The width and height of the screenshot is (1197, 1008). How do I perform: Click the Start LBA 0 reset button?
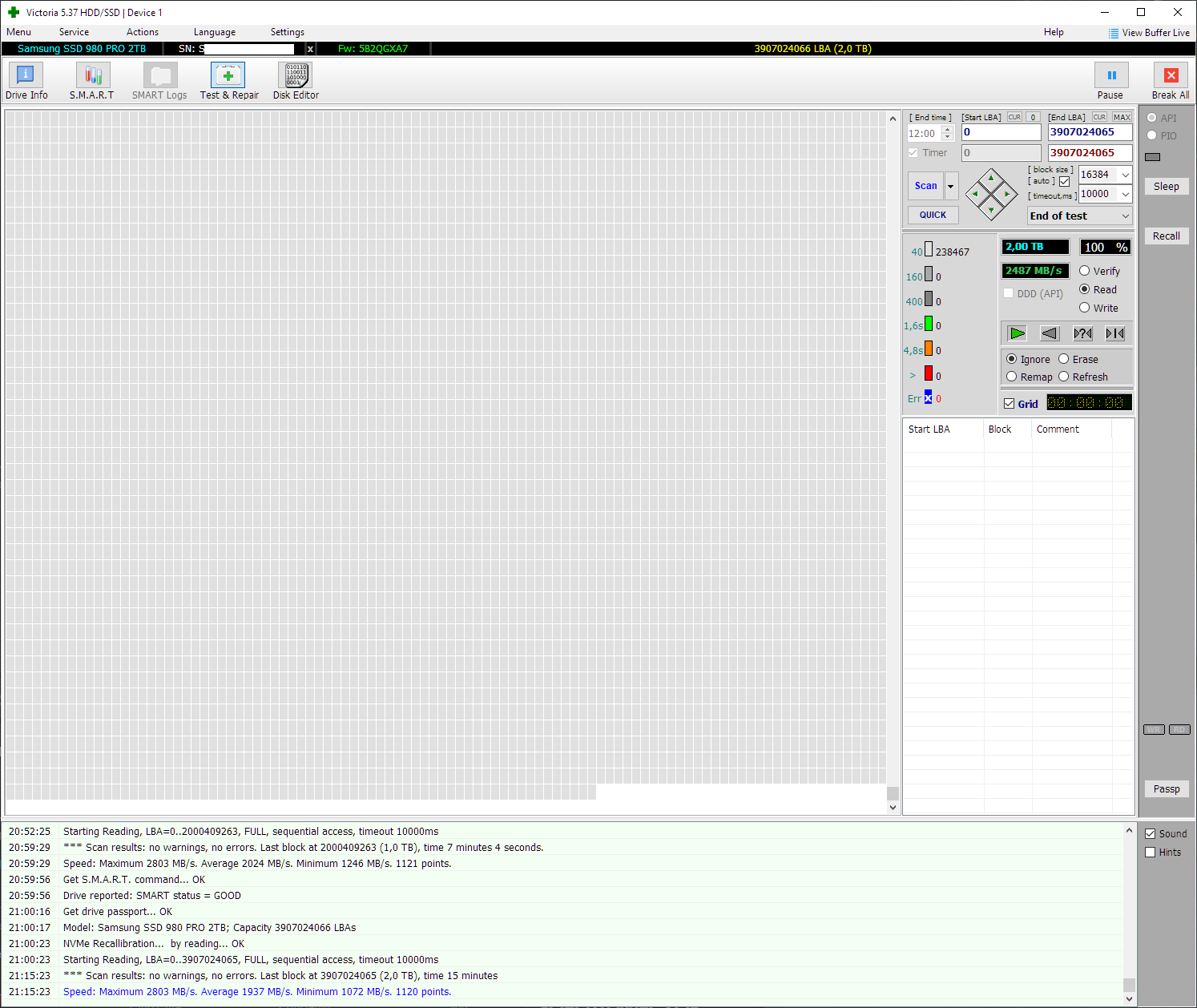1033,117
